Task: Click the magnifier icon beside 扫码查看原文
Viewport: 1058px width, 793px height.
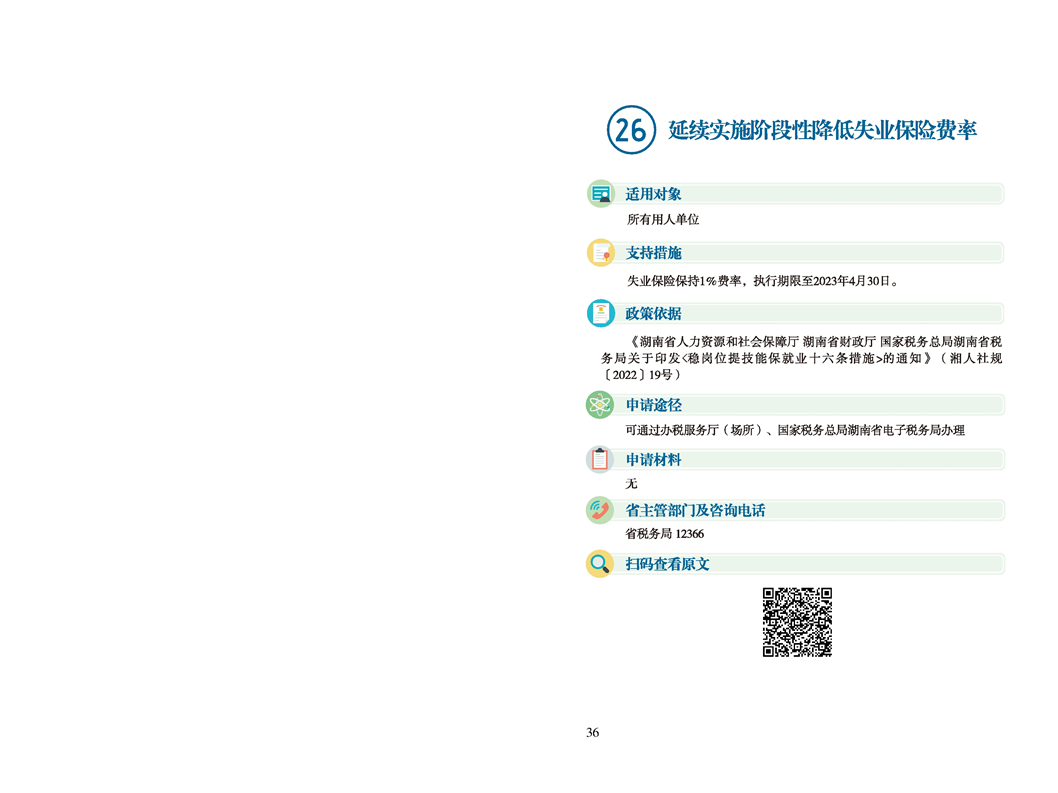Action: [x=599, y=564]
